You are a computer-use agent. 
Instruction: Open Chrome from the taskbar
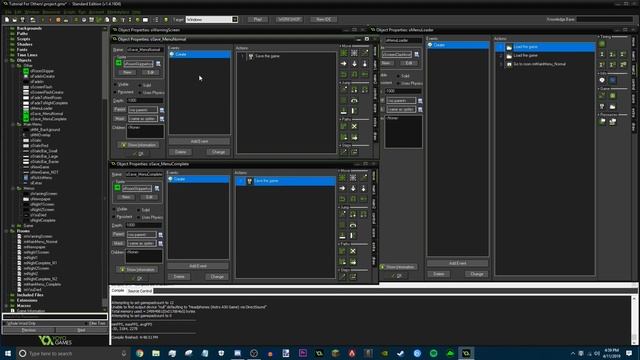pos(140,353)
